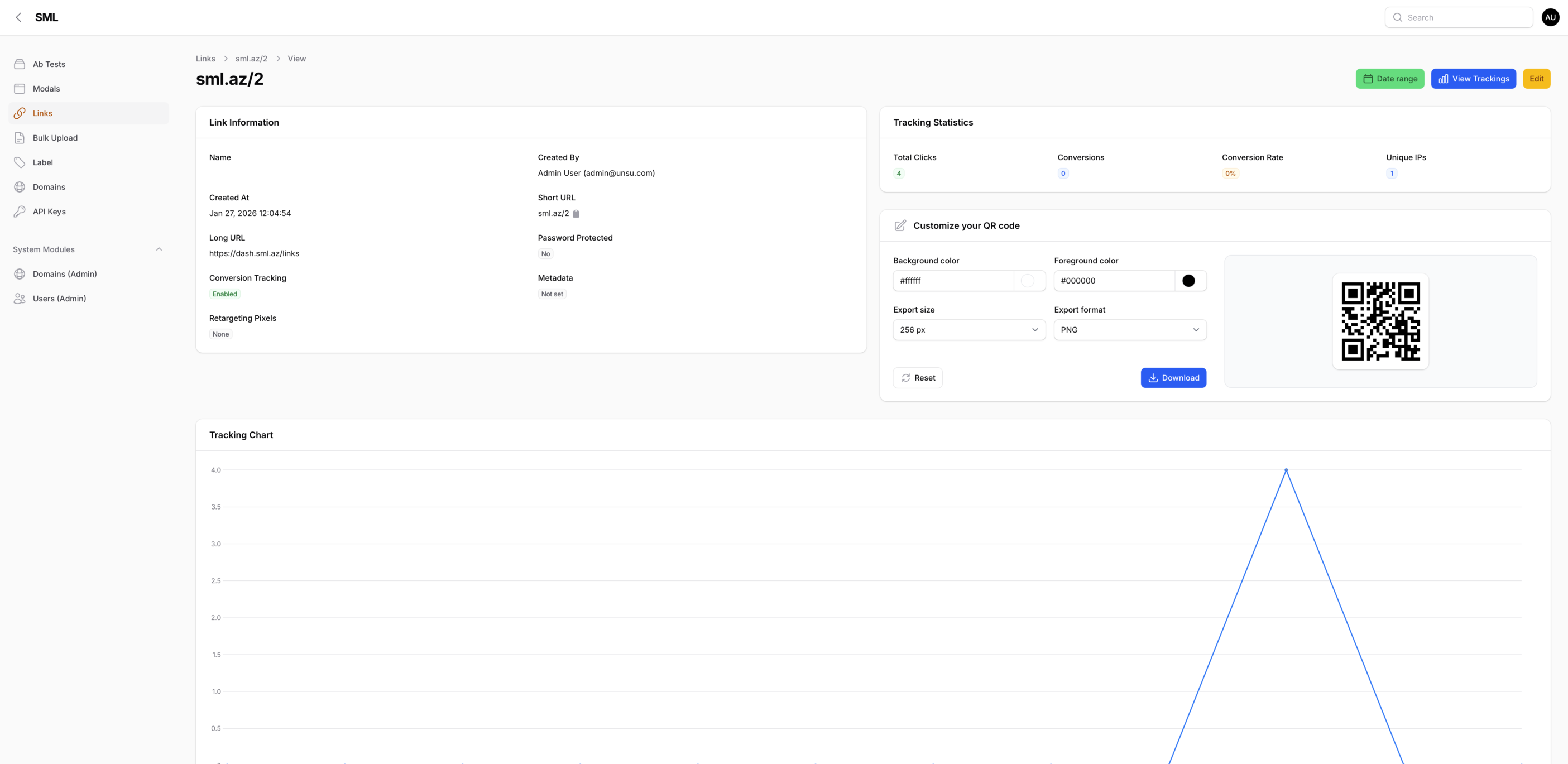
Task: Open the Export size dropdown
Action: point(968,330)
